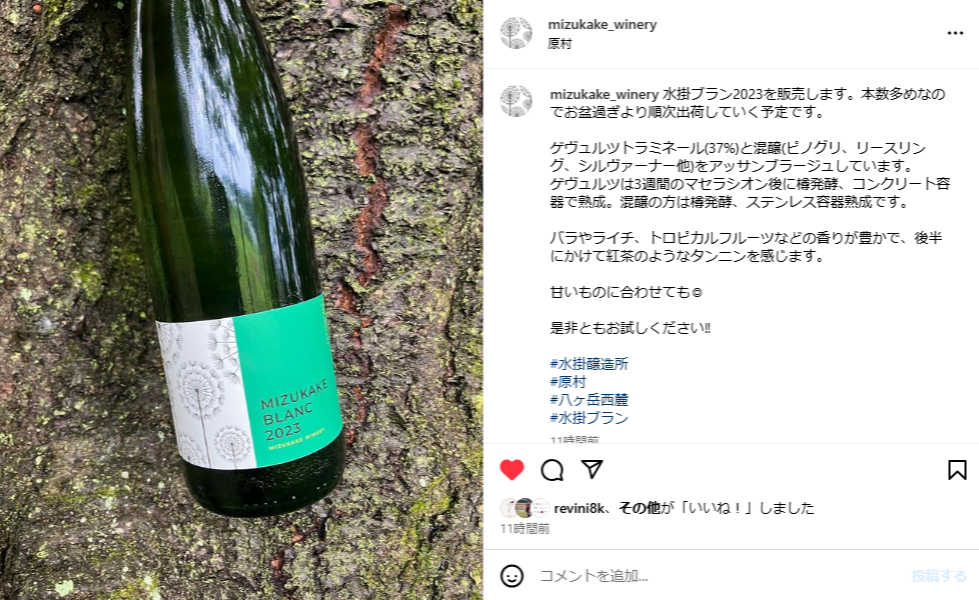
Task: Open mizukake_winery username in the caption
Action: 604,94
